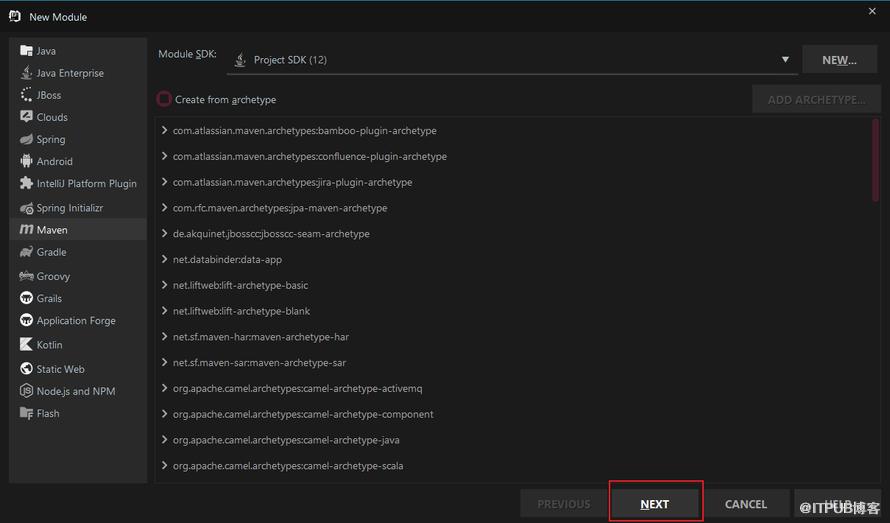
Task: Click the Java cup icon in SDK field
Action: 240,60
